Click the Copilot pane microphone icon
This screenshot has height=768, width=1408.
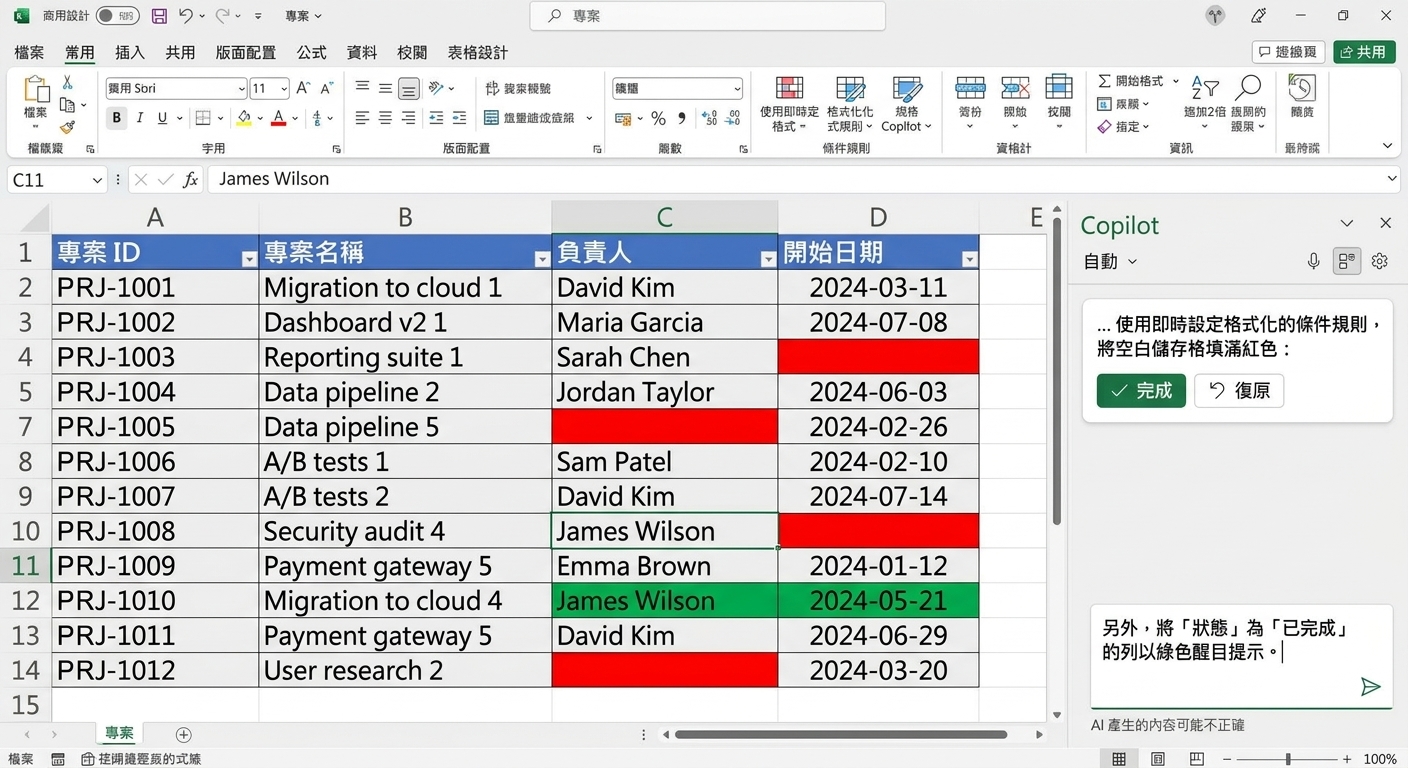click(1314, 261)
